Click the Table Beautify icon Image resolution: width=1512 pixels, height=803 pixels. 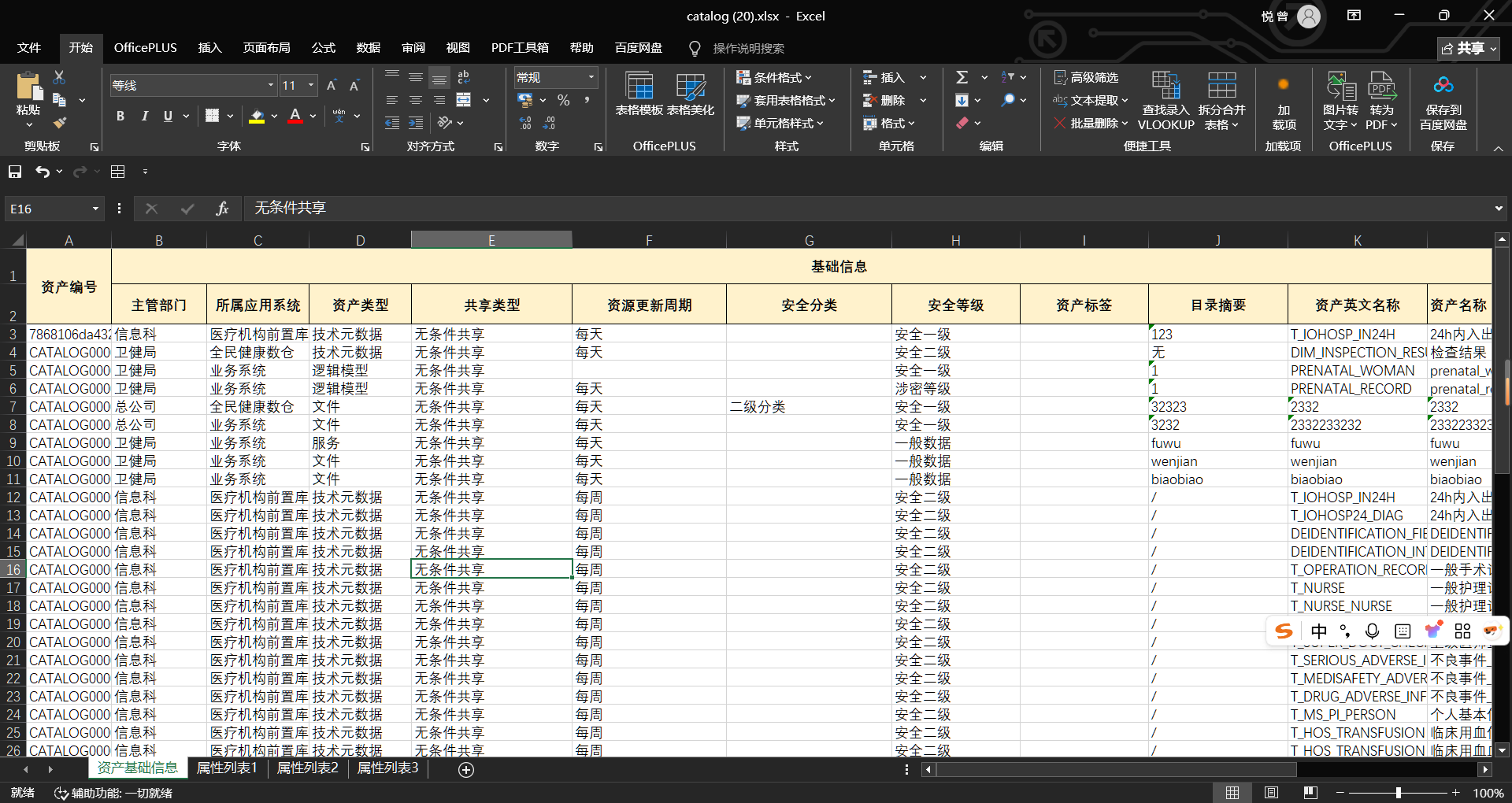tap(690, 87)
